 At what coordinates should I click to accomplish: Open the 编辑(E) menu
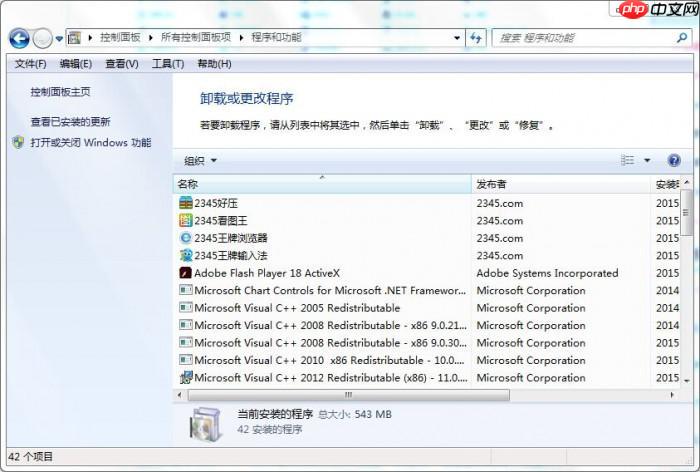(x=76, y=64)
